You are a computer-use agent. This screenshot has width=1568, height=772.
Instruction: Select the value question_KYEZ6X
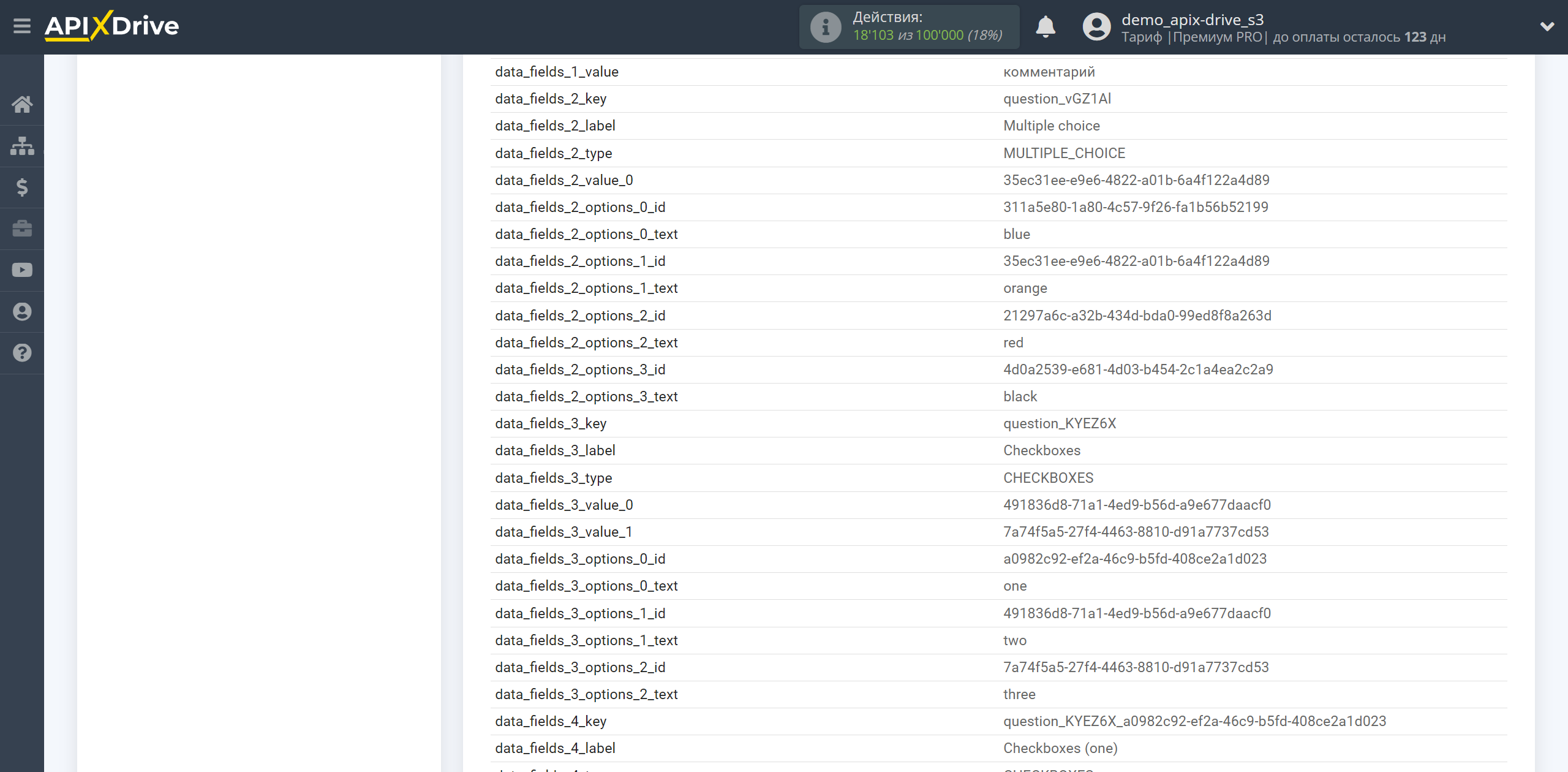(1060, 423)
